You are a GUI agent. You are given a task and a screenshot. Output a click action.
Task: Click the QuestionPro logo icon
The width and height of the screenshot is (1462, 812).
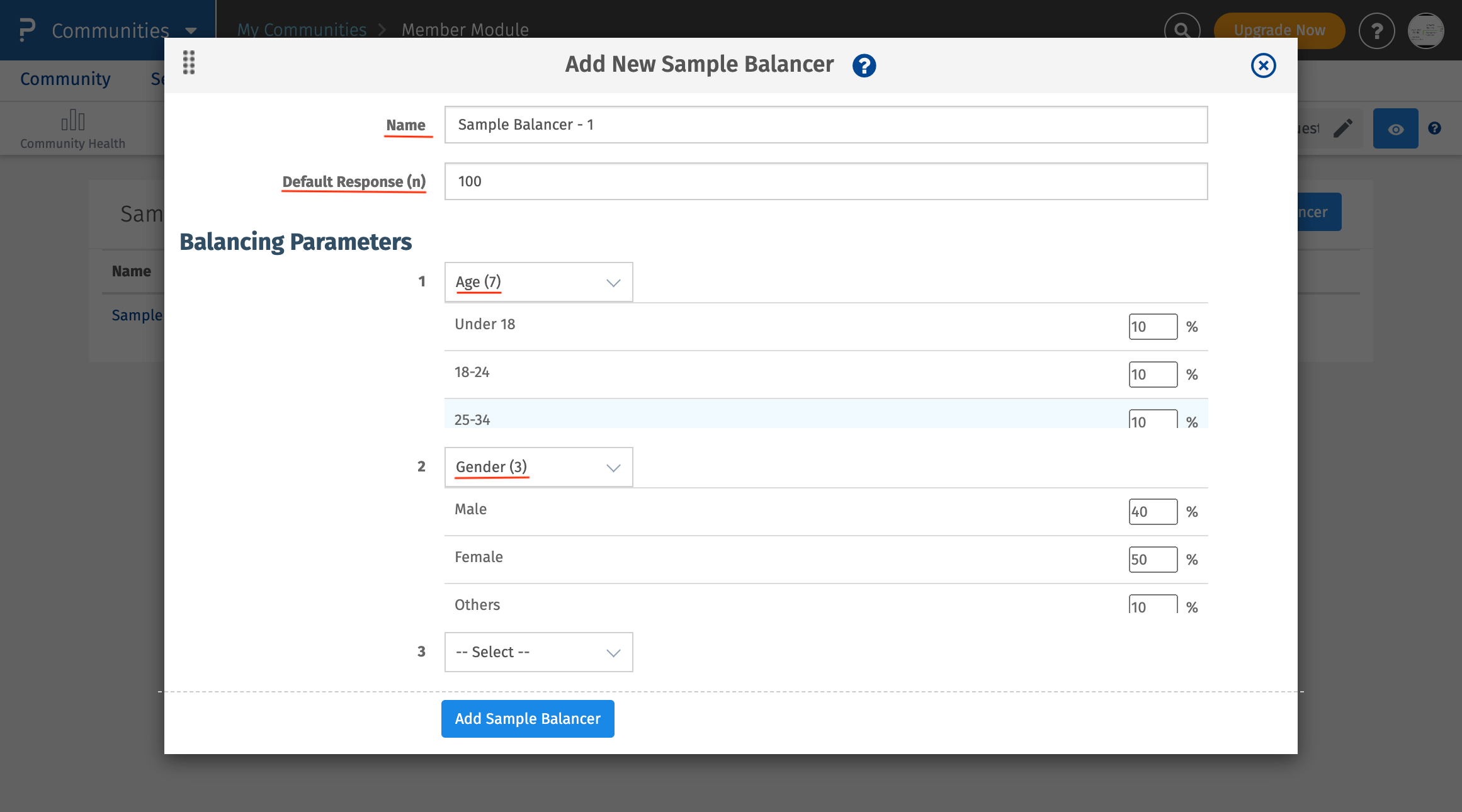tap(26, 30)
